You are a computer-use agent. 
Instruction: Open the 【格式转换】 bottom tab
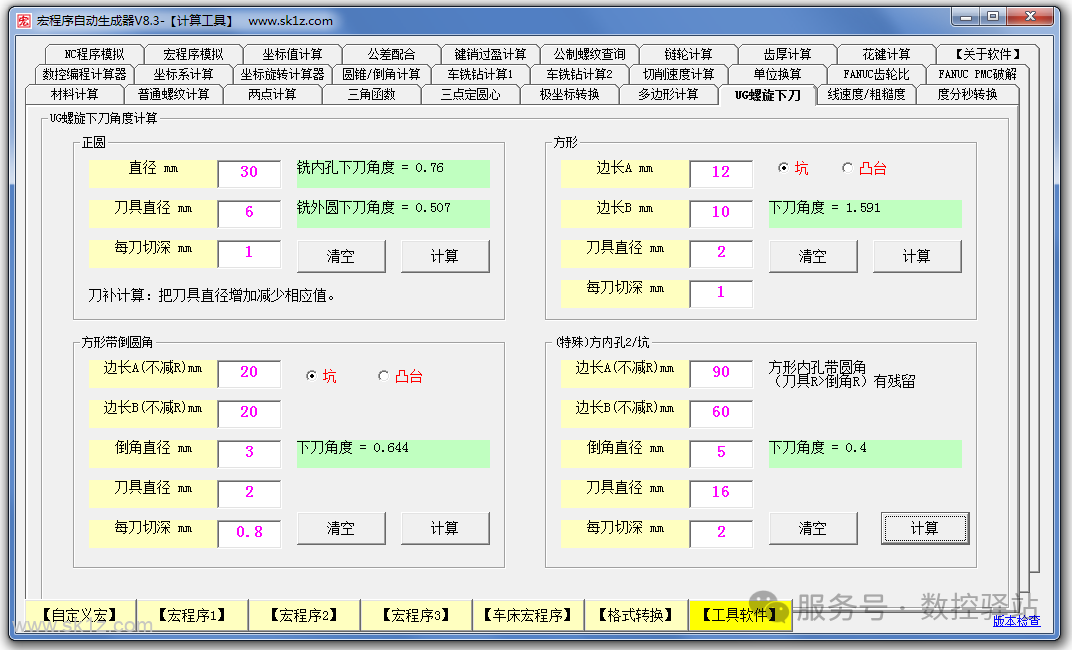point(636,615)
